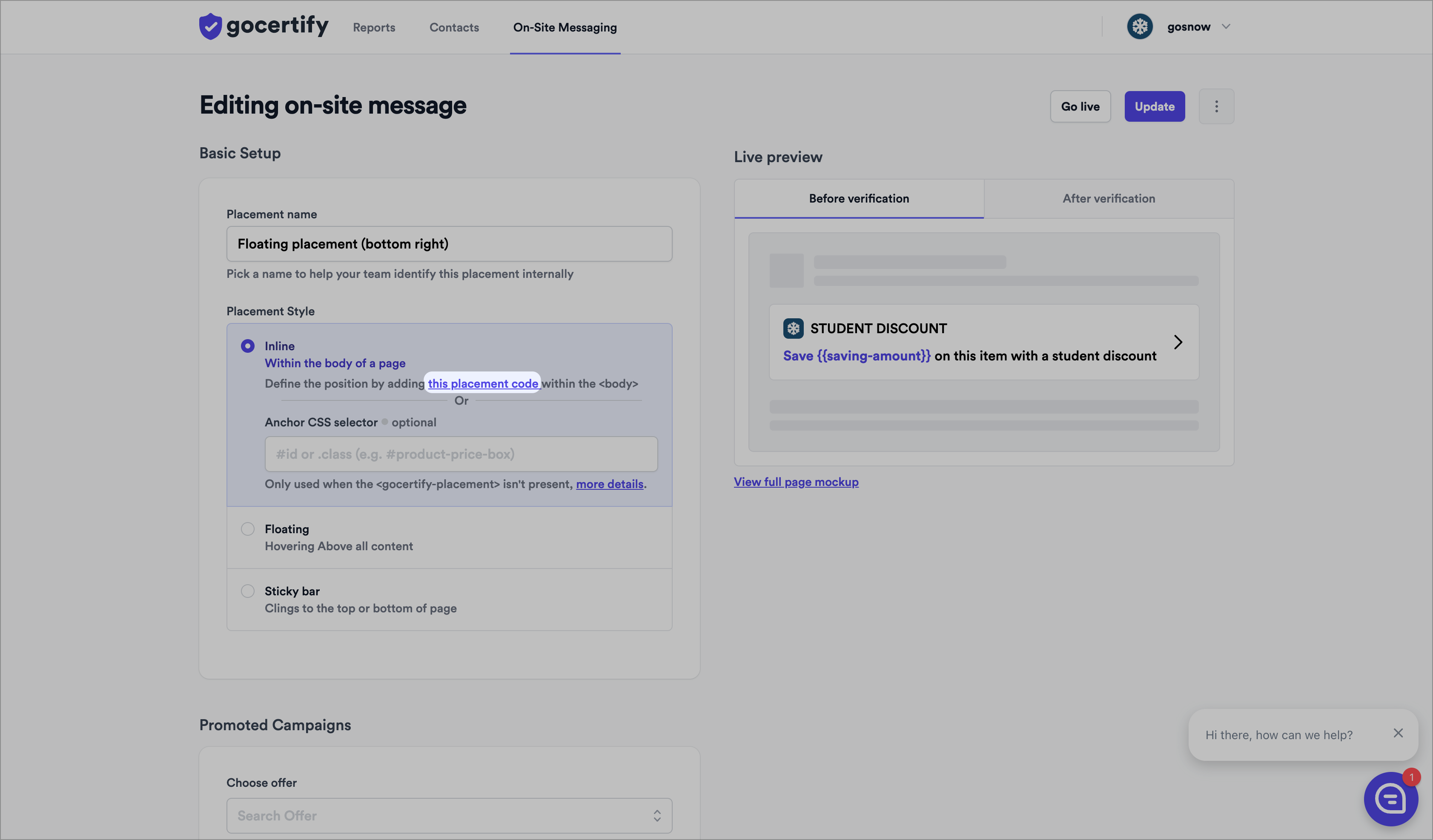
Task: Click the snowflake icon in the Student Discount preview
Action: coord(793,329)
